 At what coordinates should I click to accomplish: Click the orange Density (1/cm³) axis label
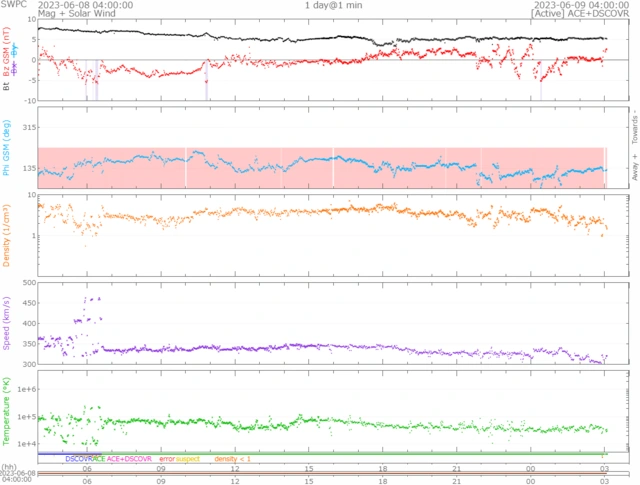pos(7,235)
